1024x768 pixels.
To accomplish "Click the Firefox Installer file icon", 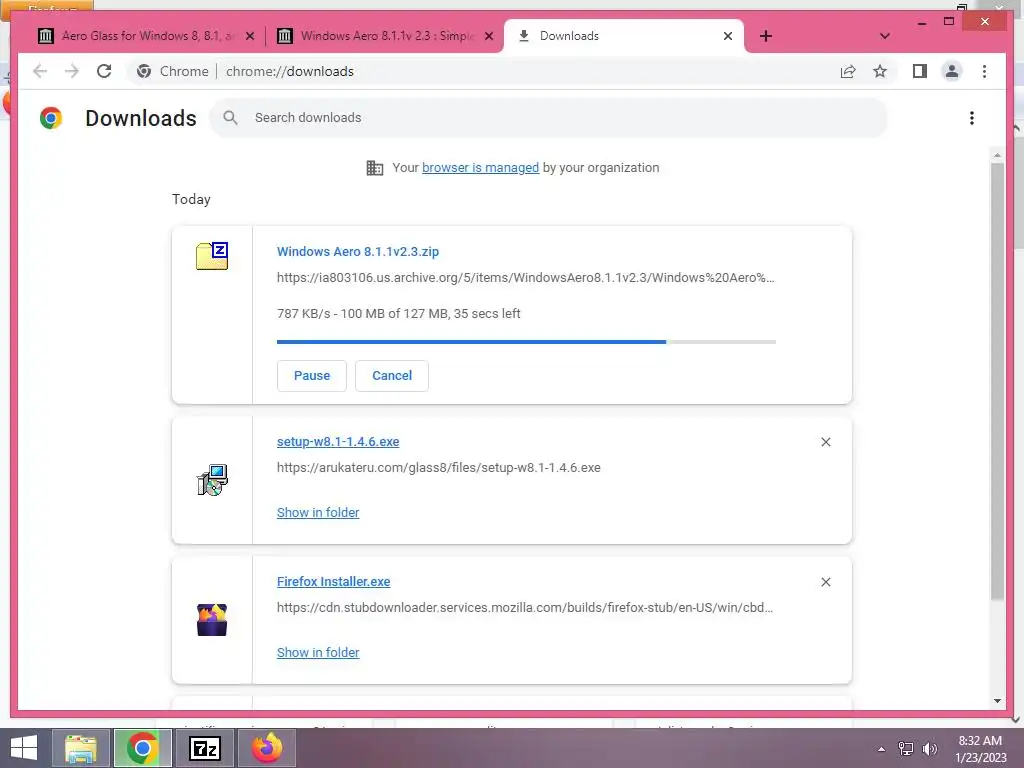I will point(212,620).
